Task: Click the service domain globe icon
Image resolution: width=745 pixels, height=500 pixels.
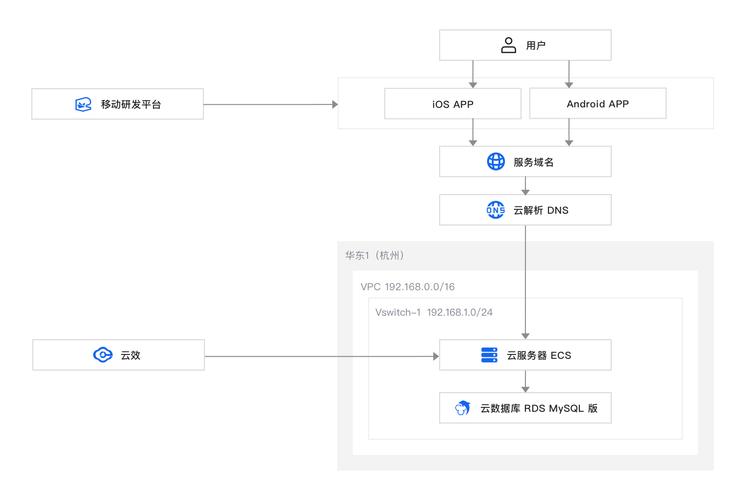Action: click(x=496, y=162)
